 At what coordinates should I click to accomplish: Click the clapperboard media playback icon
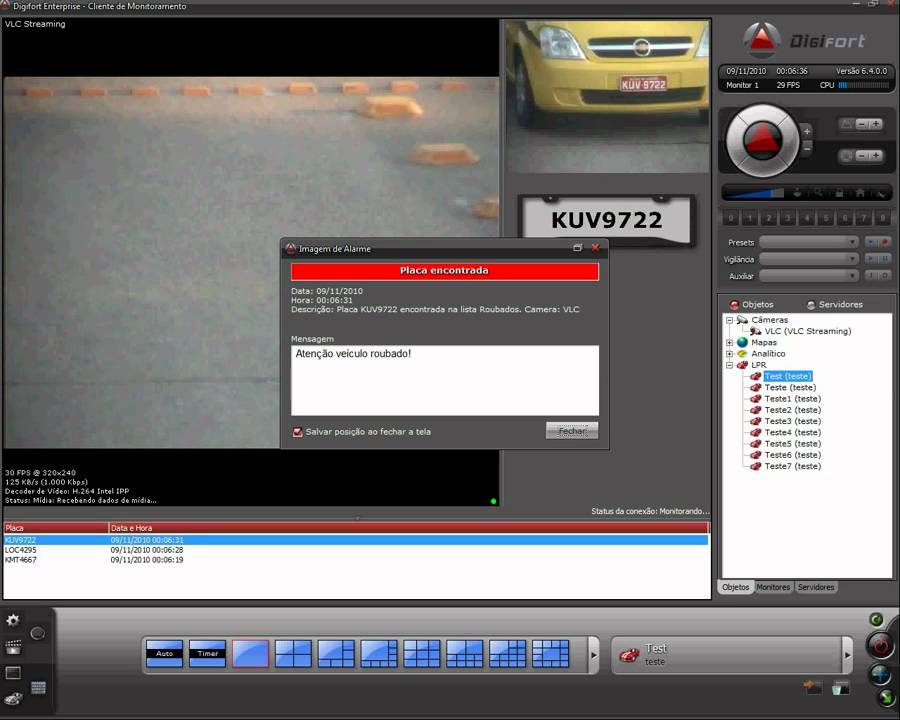coord(13,647)
